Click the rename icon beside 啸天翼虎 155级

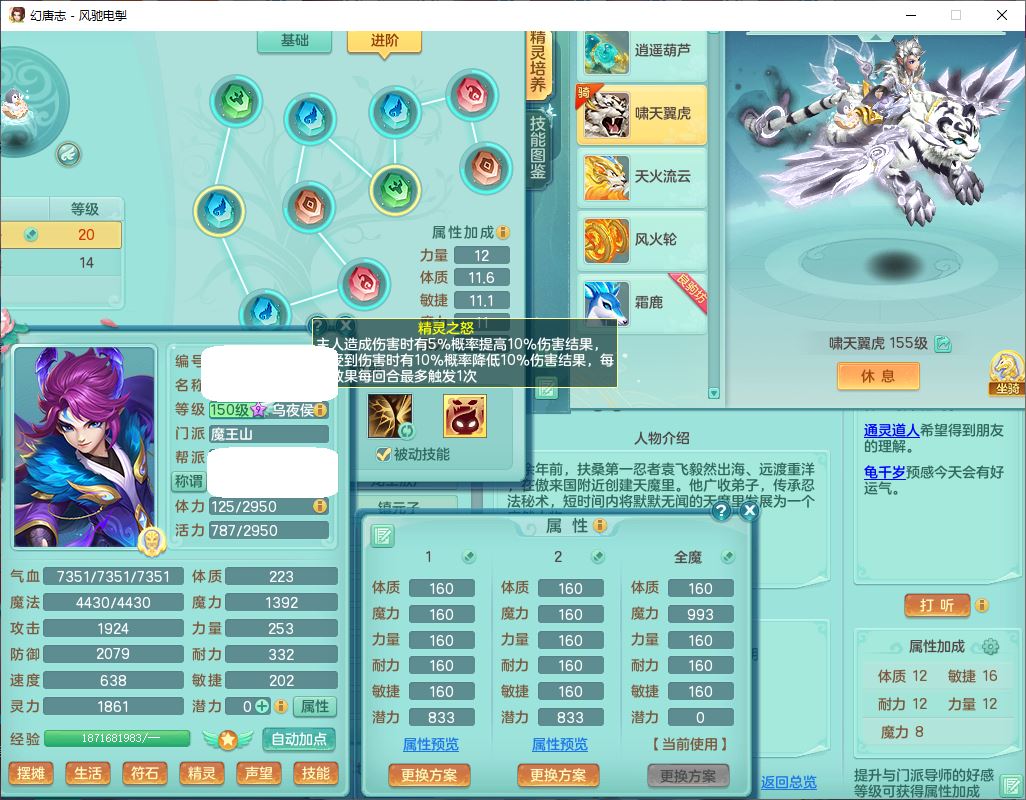coord(943,343)
